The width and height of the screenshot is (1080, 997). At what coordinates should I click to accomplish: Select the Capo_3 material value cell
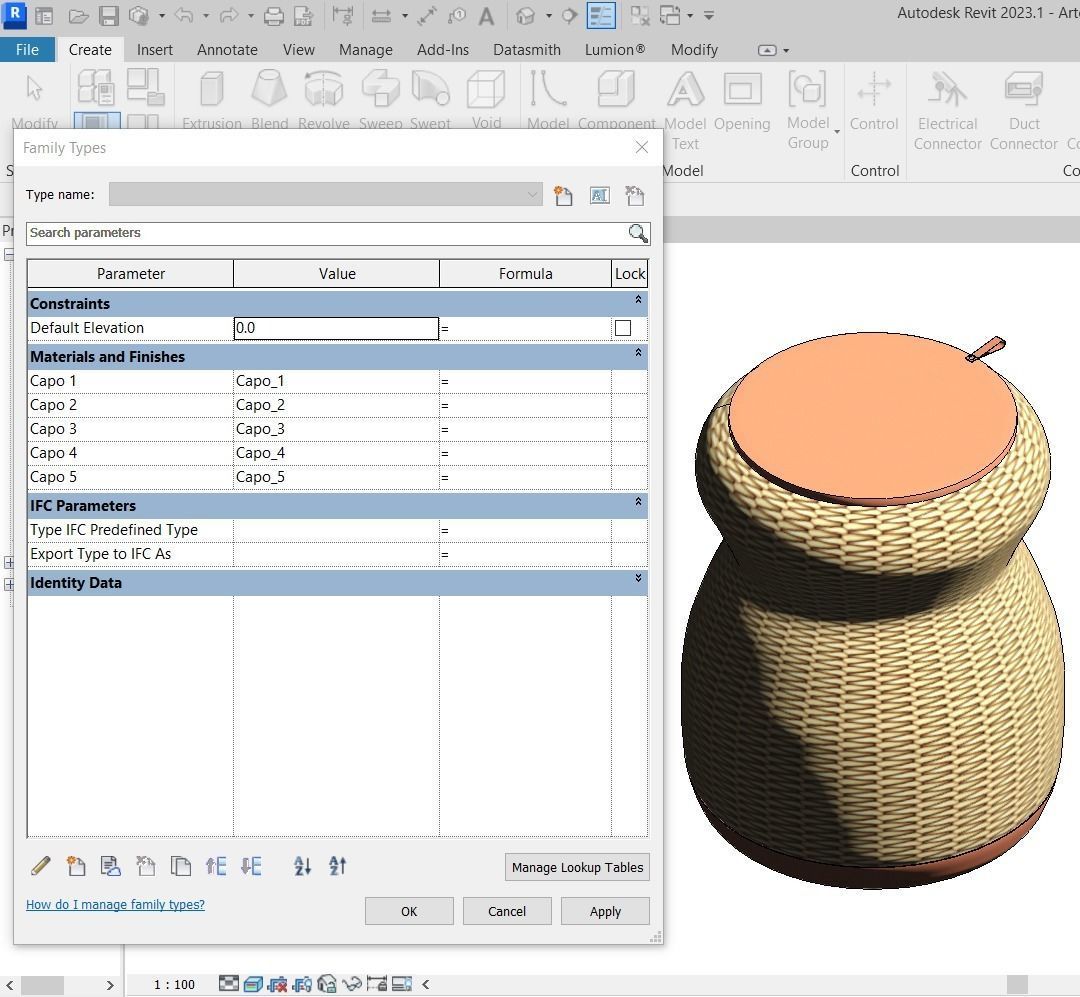[x=336, y=429]
